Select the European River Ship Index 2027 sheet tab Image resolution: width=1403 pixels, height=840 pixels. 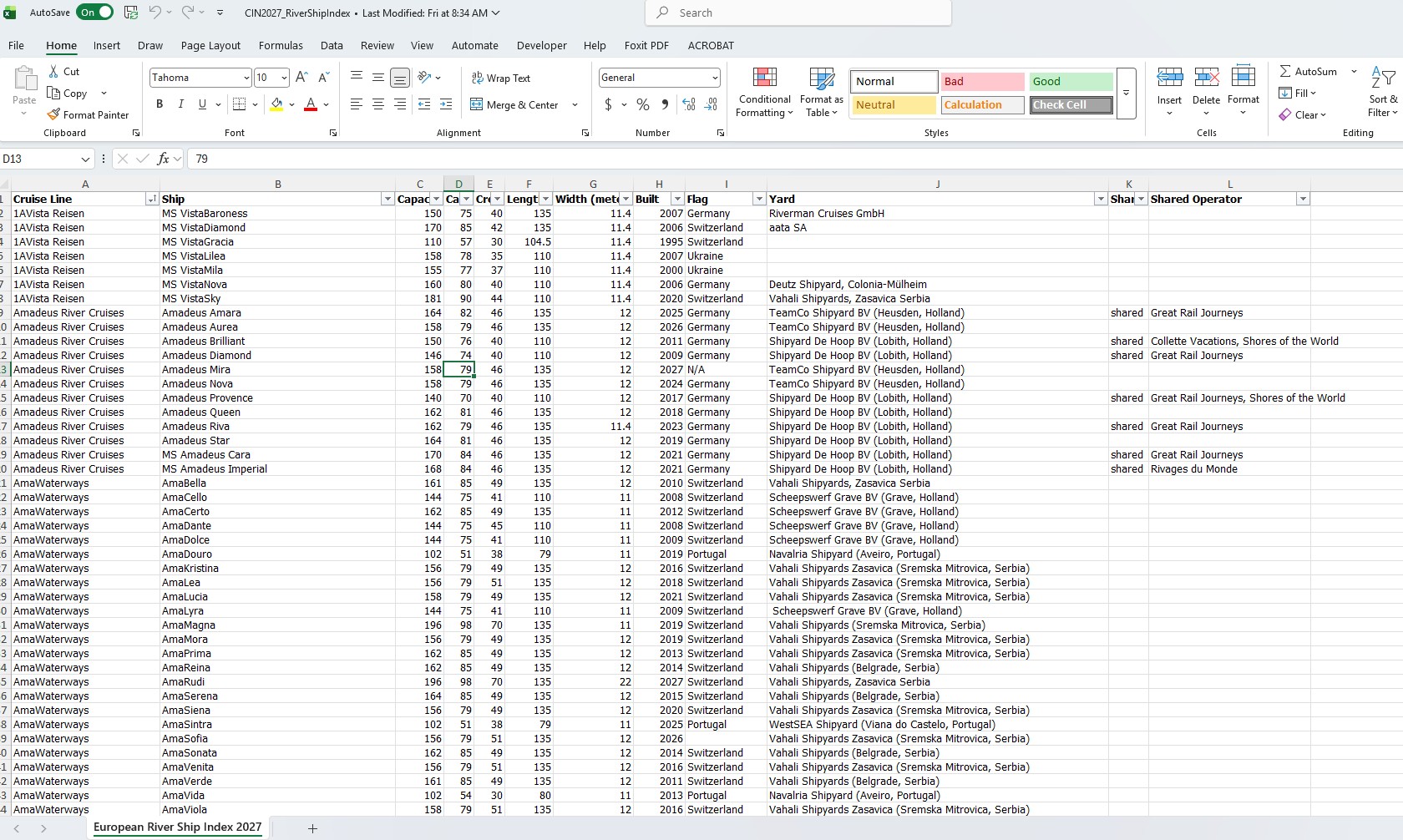click(178, 827)
